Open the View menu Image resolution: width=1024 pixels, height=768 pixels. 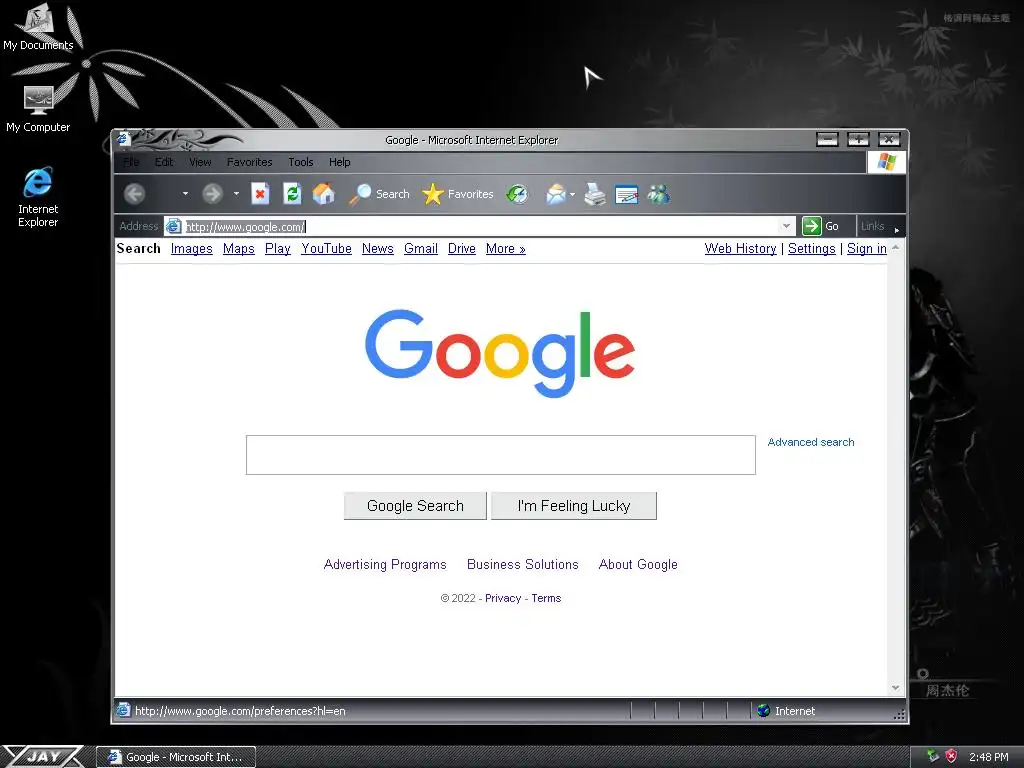click(x=200, y=162)
